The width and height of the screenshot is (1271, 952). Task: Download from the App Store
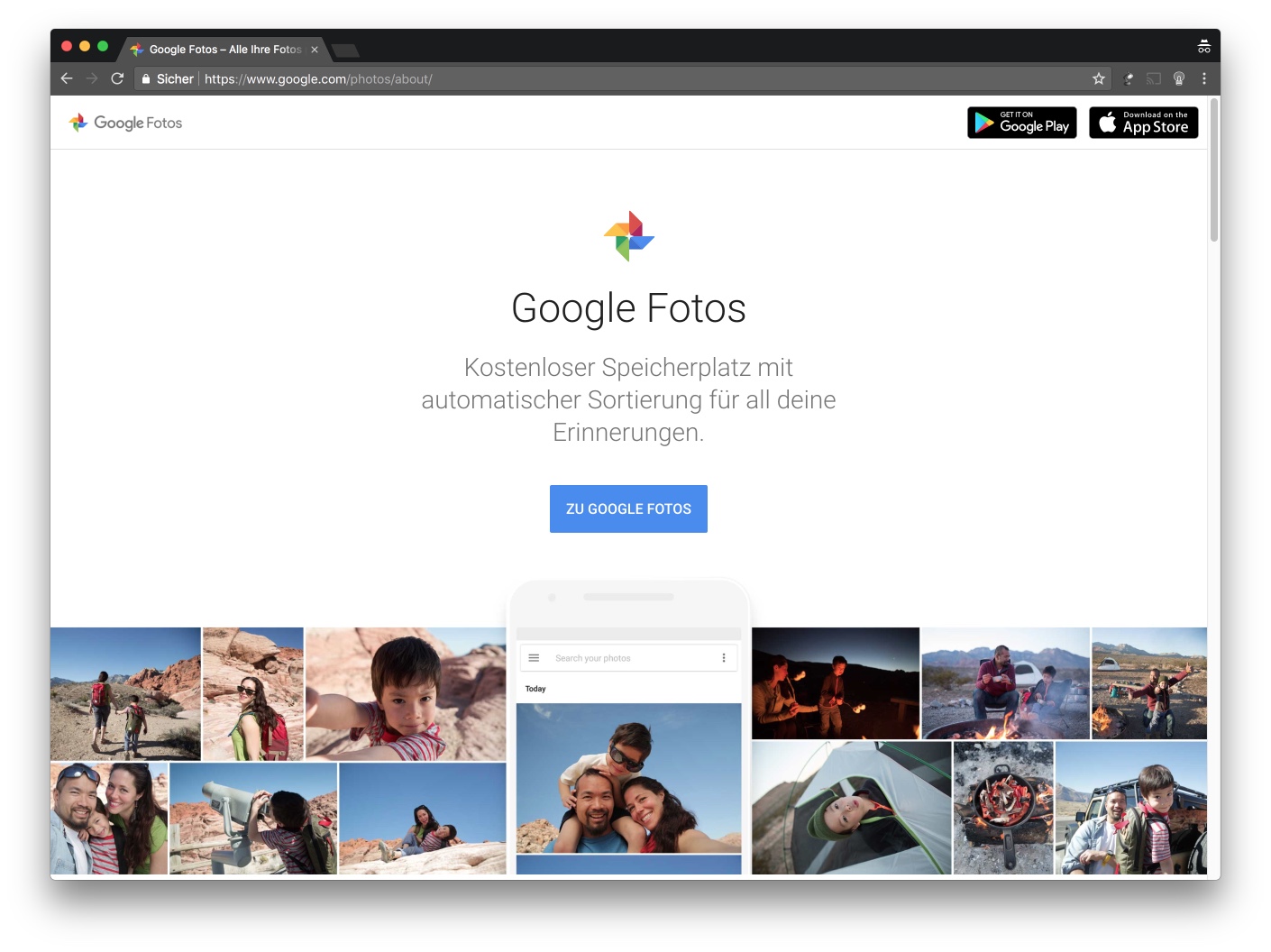1144,123
